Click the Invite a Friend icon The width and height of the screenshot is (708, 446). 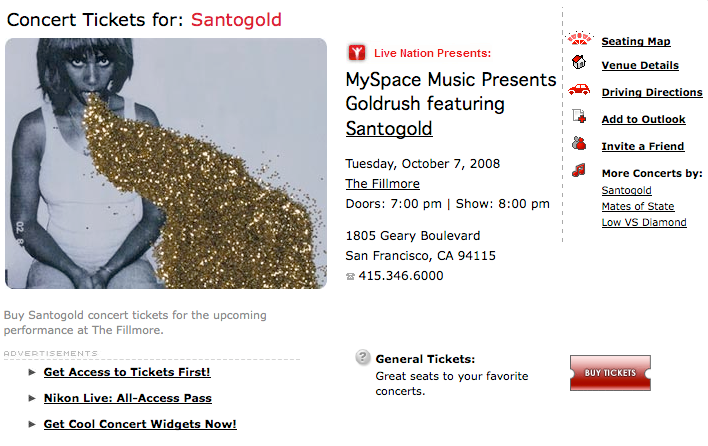578,144
